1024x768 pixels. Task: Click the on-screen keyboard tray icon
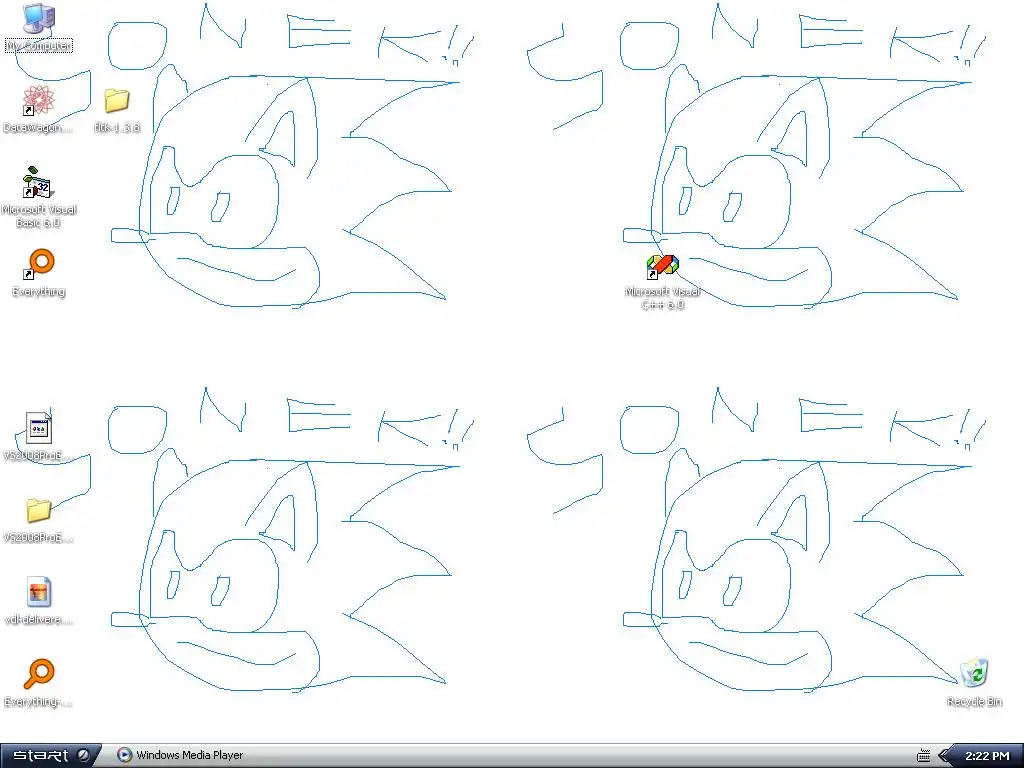click(x=923, y=756)
